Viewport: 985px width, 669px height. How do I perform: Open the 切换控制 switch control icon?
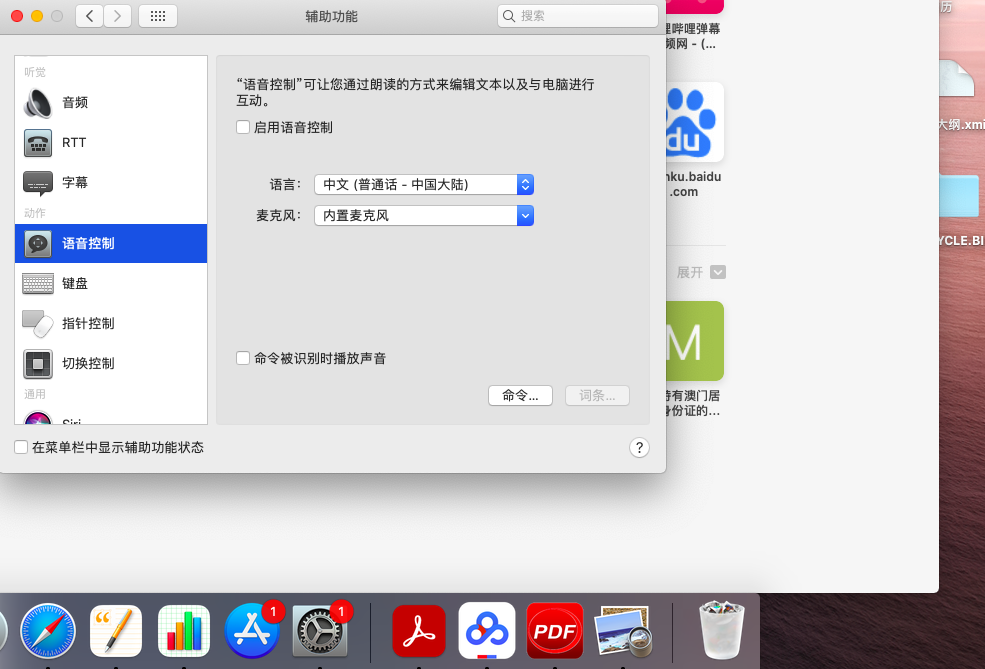point(38,364)
